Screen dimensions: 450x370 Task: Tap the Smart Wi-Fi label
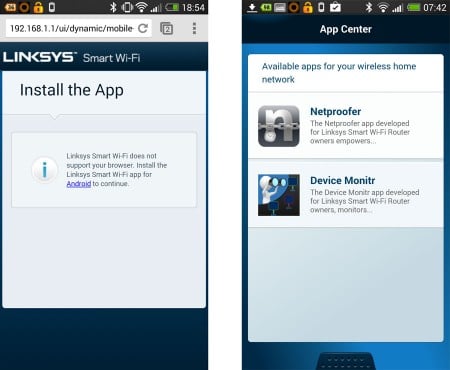click(x=111, y=58)
